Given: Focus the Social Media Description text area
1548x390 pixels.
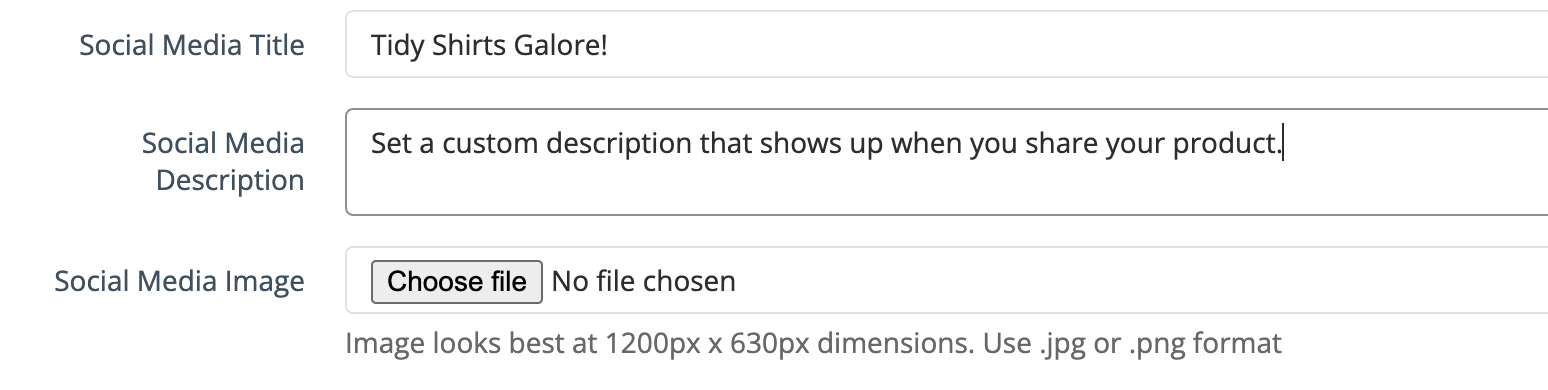Looking at the screenshot, I should (x=946, y=162).
